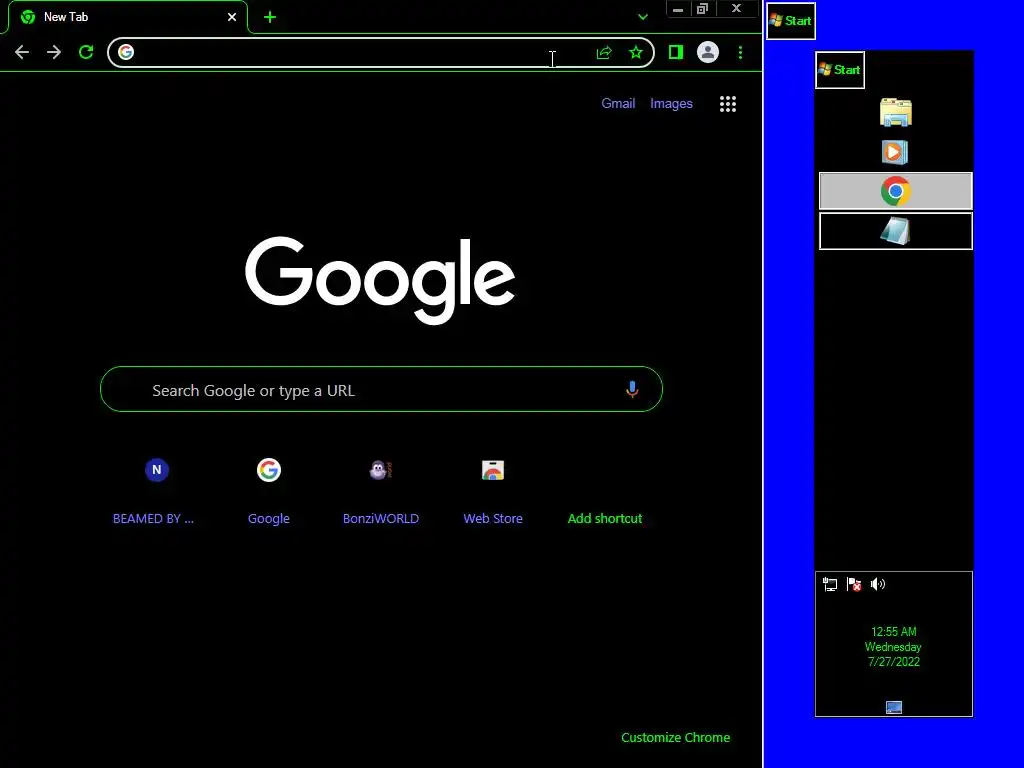
Task: Click the Start button above File Explorer
Action: point(840,70)
